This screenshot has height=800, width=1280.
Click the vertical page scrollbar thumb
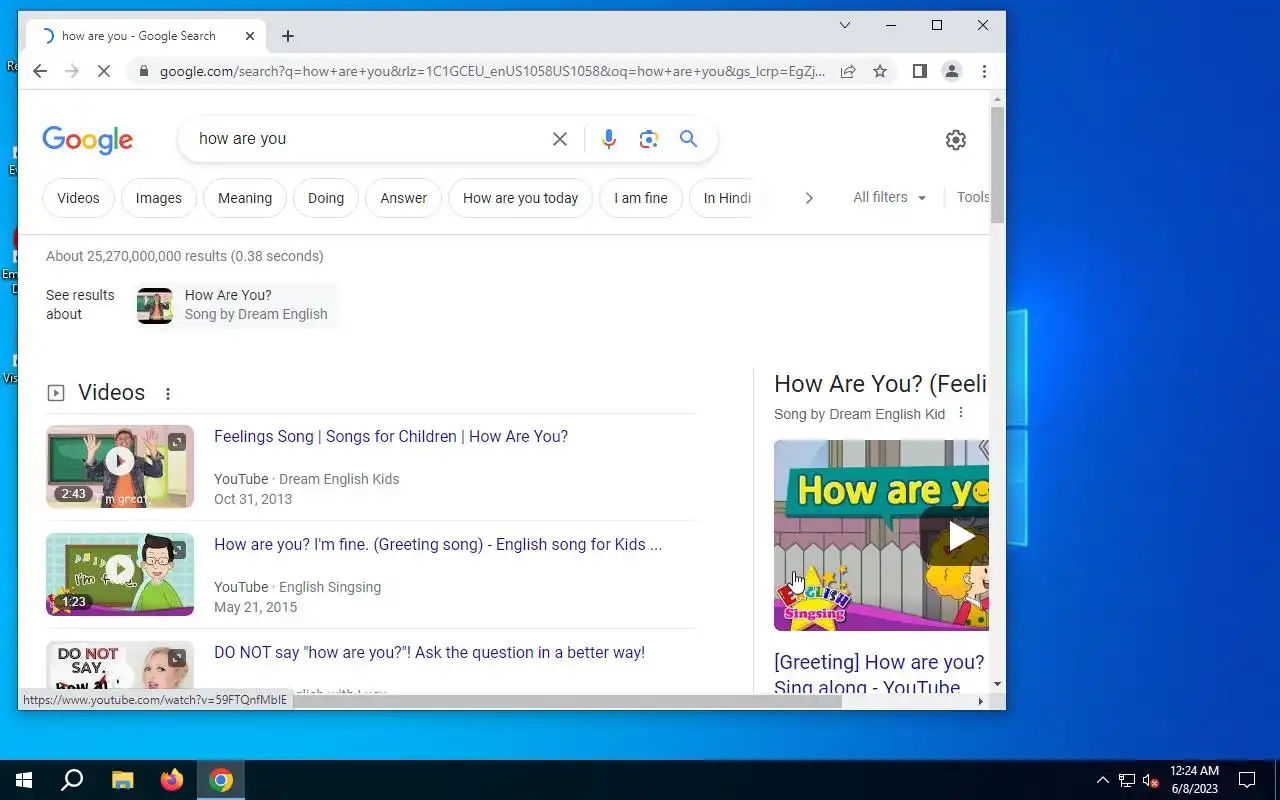coord(997,164)
